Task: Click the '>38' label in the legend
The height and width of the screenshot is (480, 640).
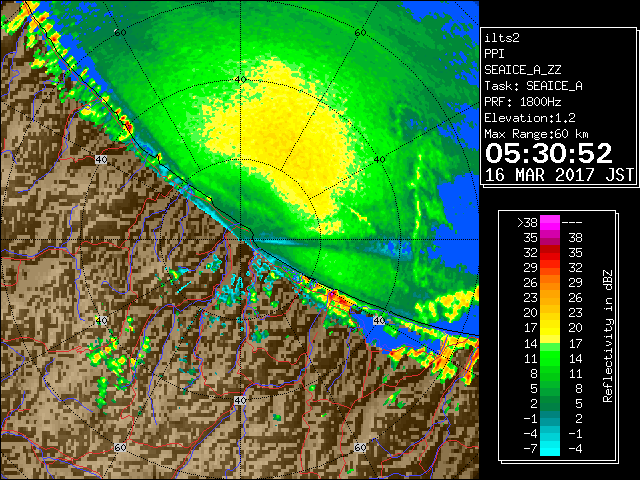Action: click(527, 223)
